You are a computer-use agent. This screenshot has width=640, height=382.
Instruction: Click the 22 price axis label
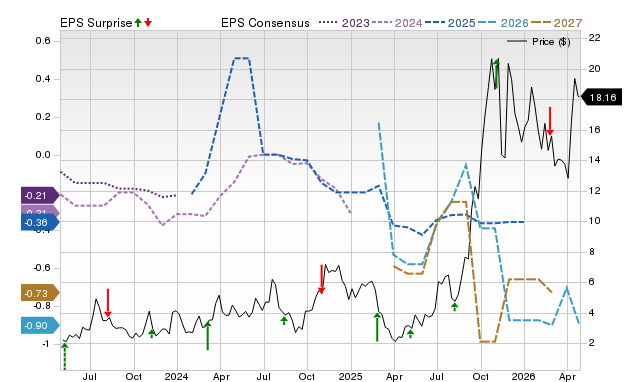pyautogui.click(x=594, y=38)
